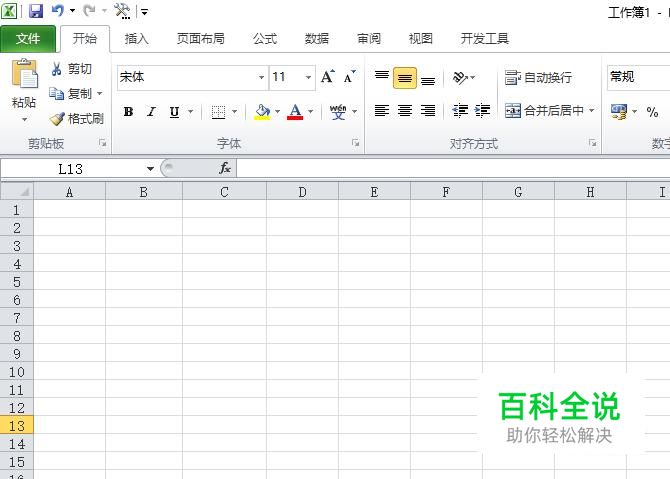This screenshot has height=479, width=670.
Task: Click the Excel application icon in title bar
Action: (x=9, y=11)
